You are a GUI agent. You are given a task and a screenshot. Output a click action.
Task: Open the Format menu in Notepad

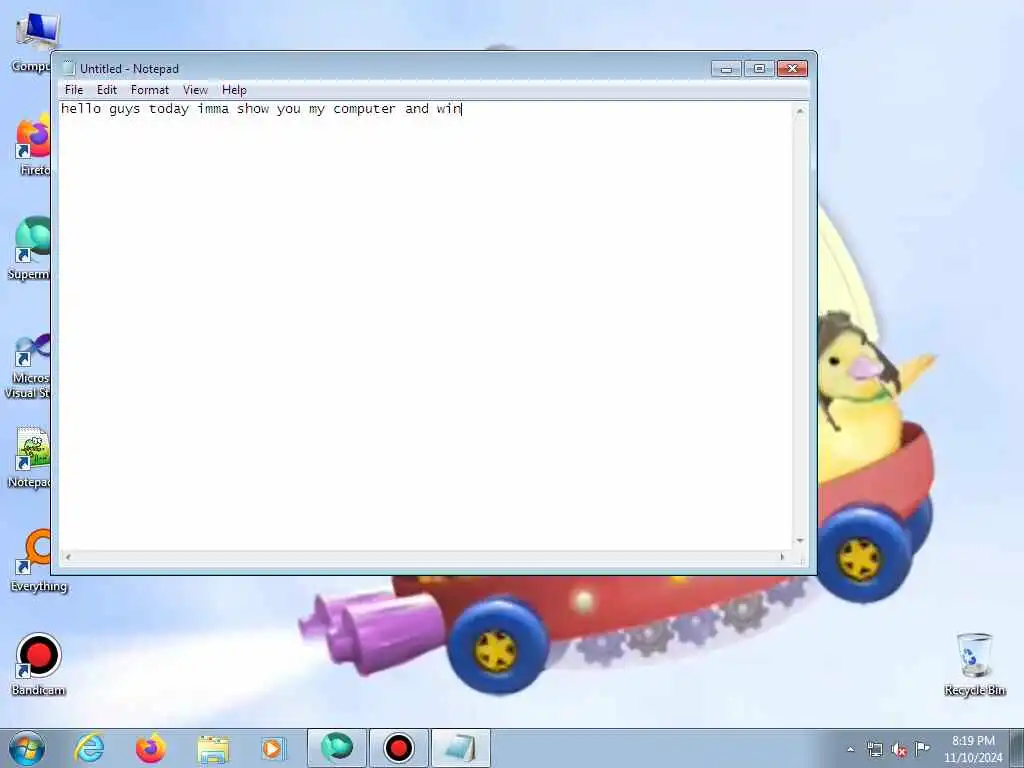click(150, 89)
